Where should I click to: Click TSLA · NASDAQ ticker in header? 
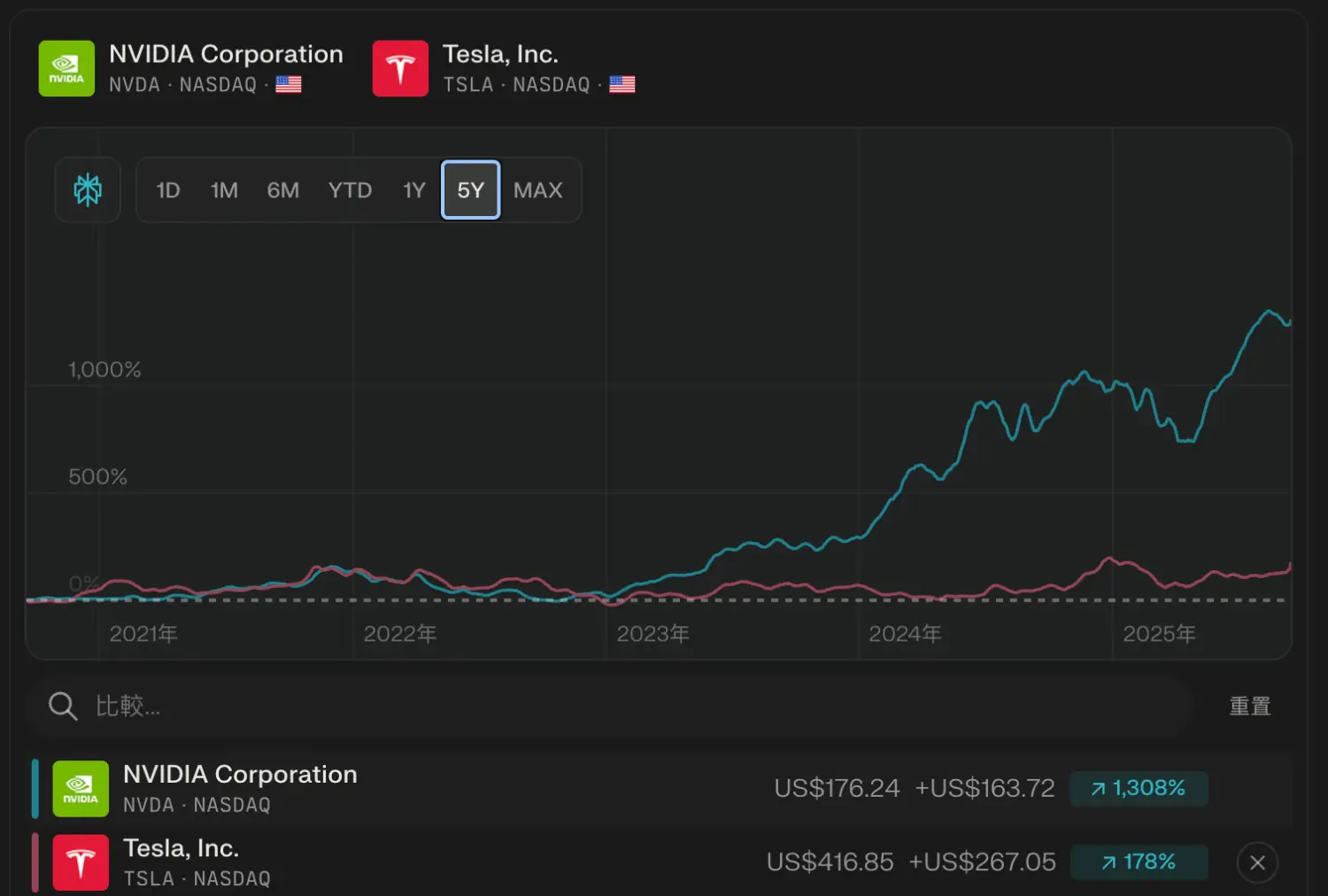516,85
